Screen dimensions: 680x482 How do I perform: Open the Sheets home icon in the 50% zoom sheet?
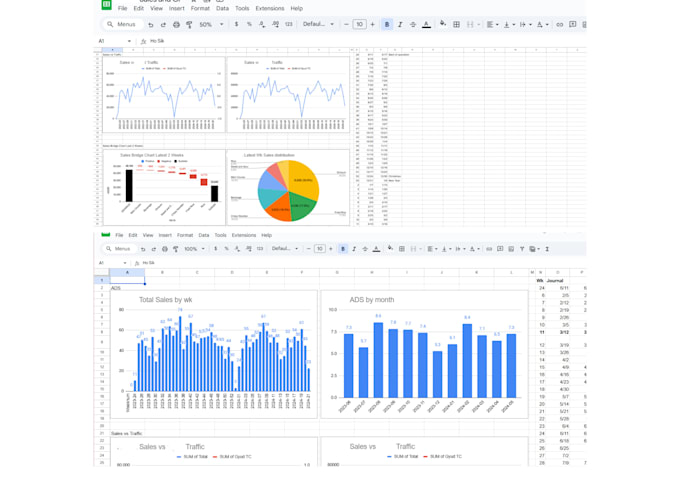pyautogui.click(x=106, y=5)
